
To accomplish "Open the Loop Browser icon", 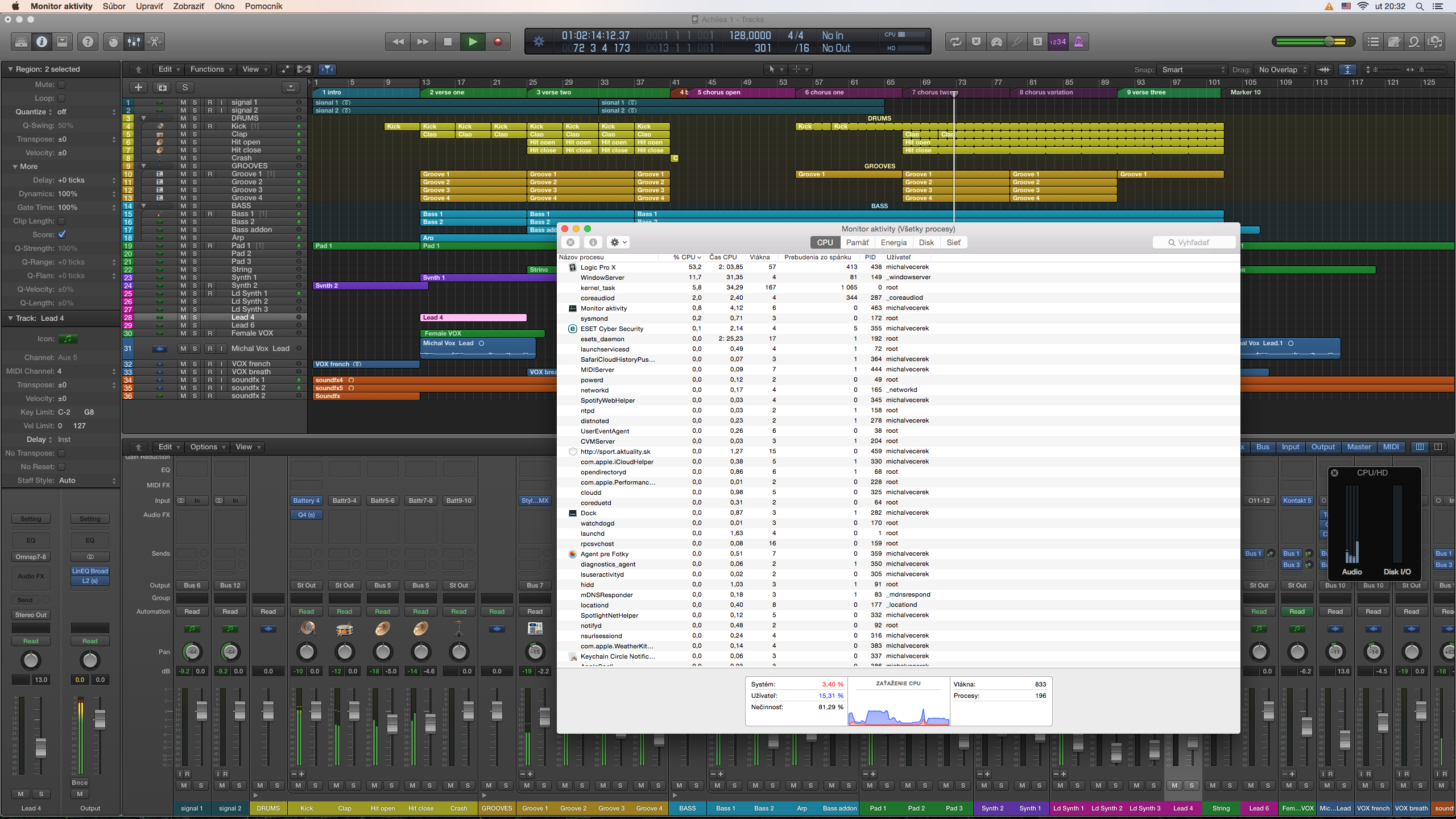I will click(1414, 42).
